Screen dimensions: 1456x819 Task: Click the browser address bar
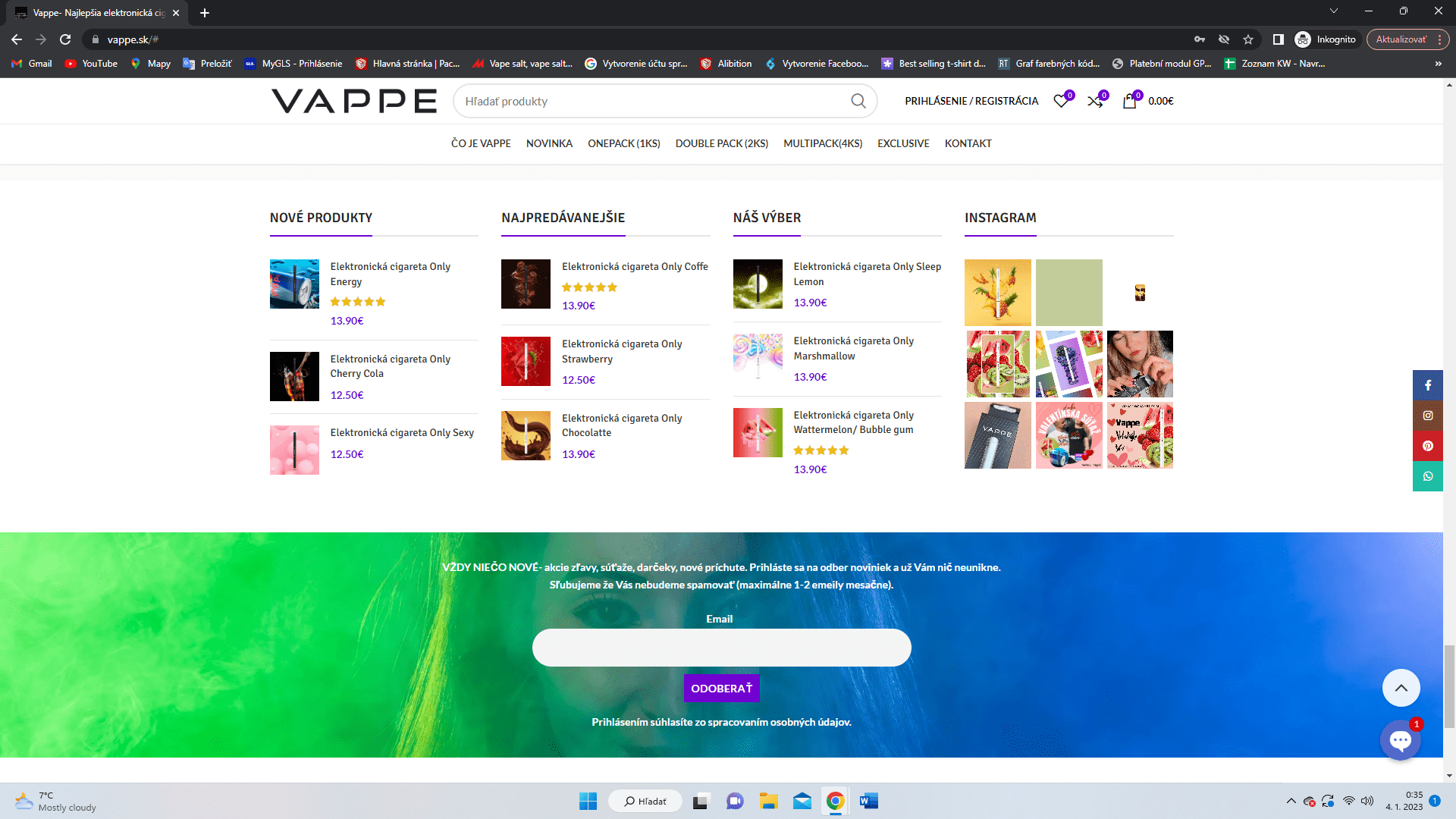click(x=637, y=39)
